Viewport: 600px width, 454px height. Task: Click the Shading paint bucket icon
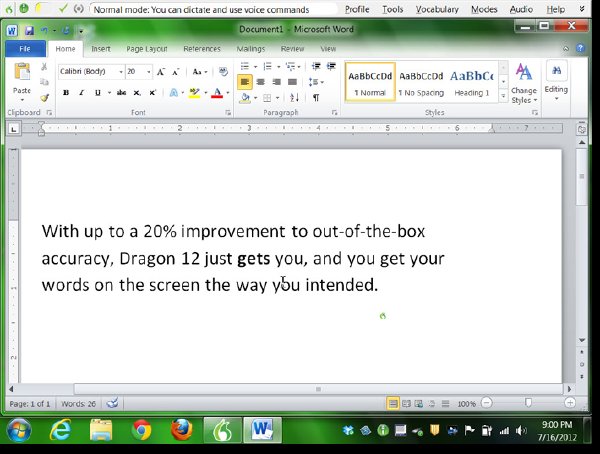(x=245, y=98)
